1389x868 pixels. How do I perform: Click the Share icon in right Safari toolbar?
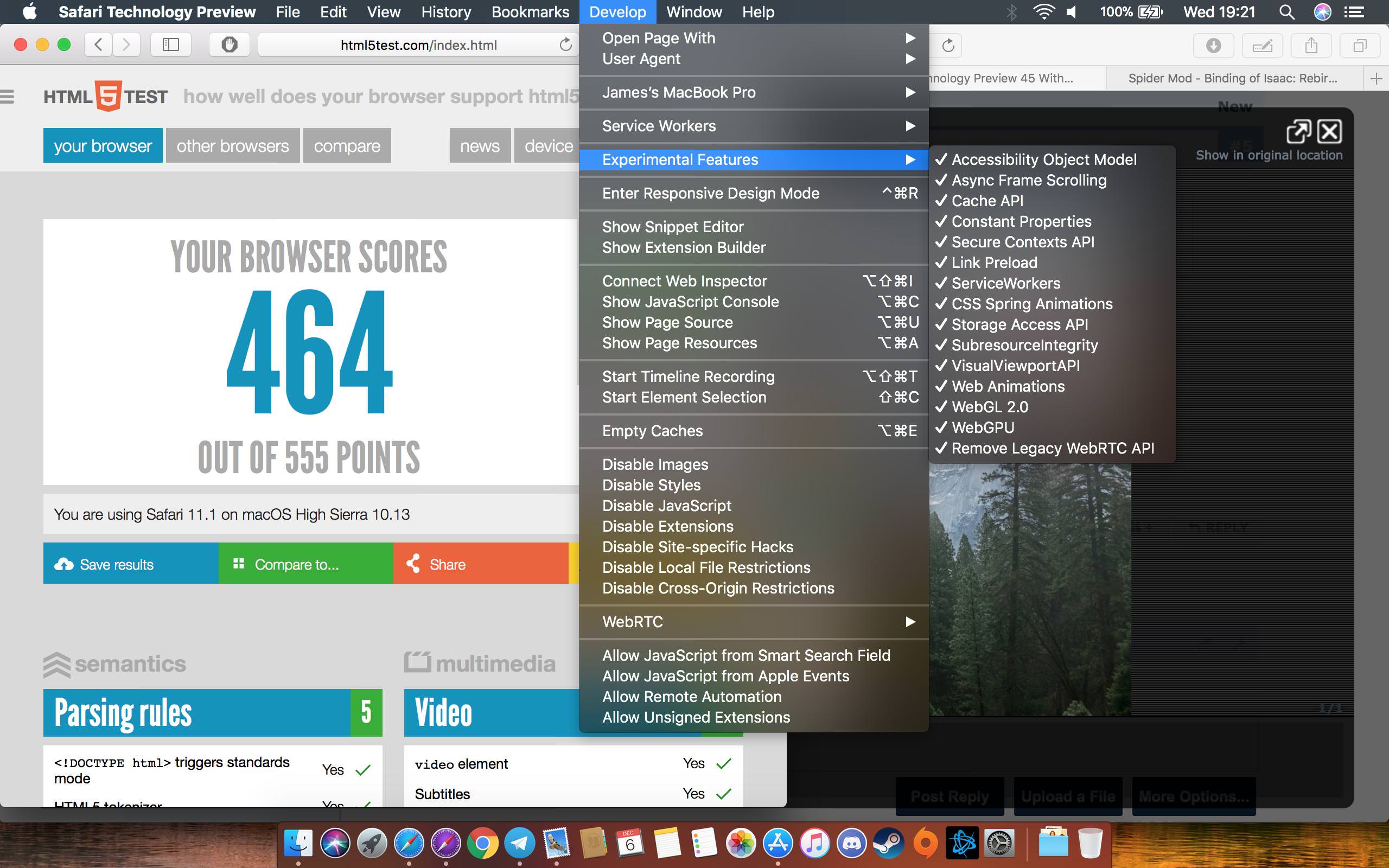click(1310, 46)
